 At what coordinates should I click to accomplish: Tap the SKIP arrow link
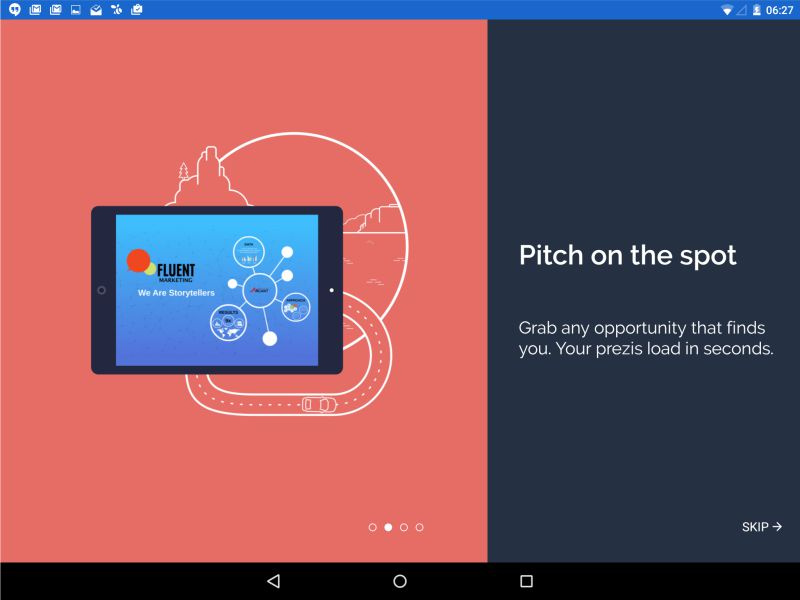[761, 527]
